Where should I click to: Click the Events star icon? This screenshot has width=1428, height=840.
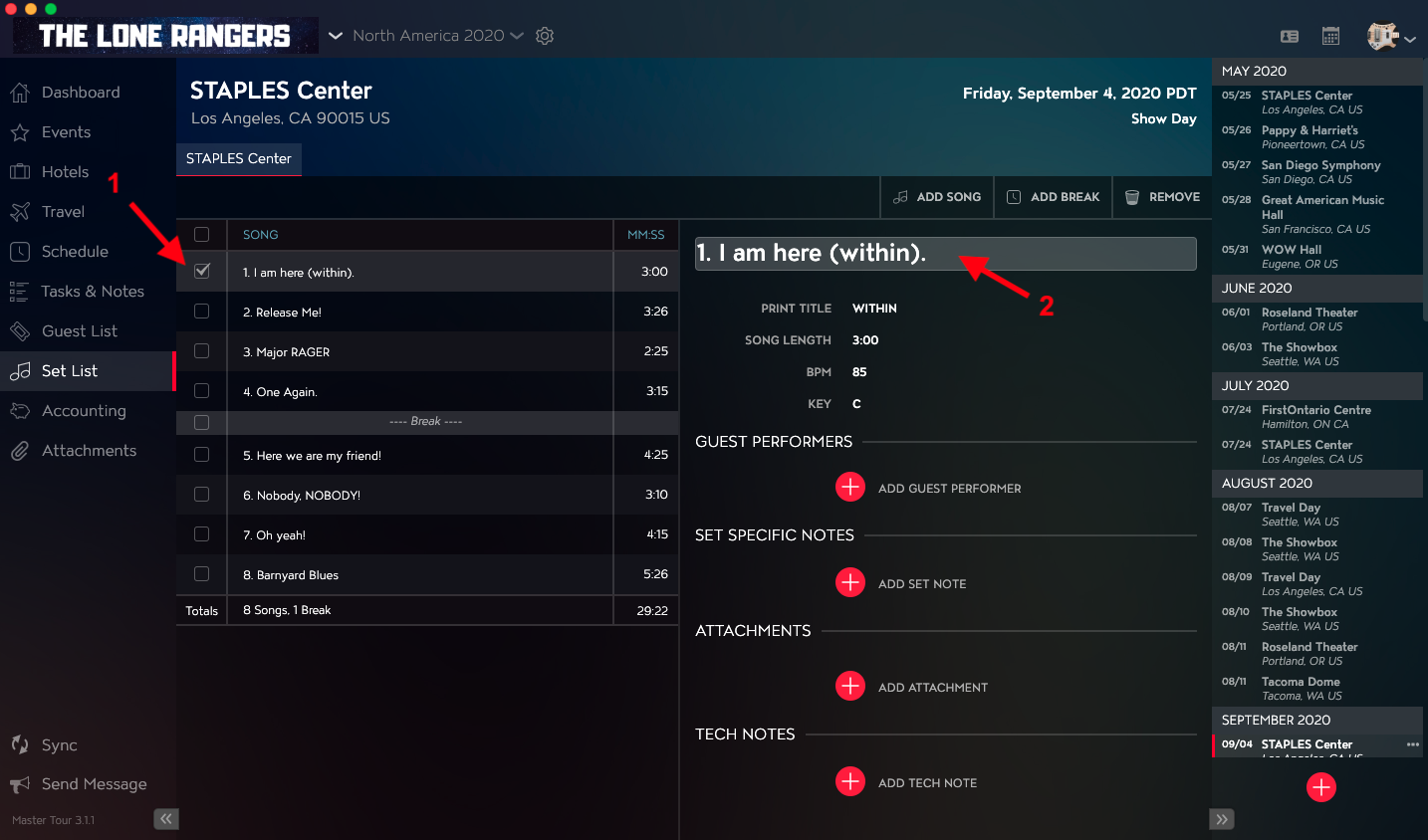tap(20, 132)
